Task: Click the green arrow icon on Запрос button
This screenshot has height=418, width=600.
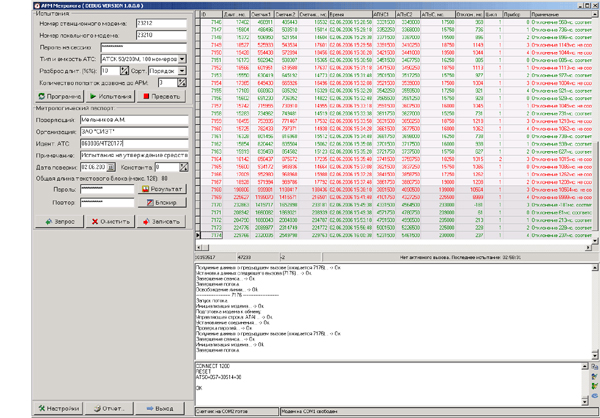Action: [x=49, y=221]
